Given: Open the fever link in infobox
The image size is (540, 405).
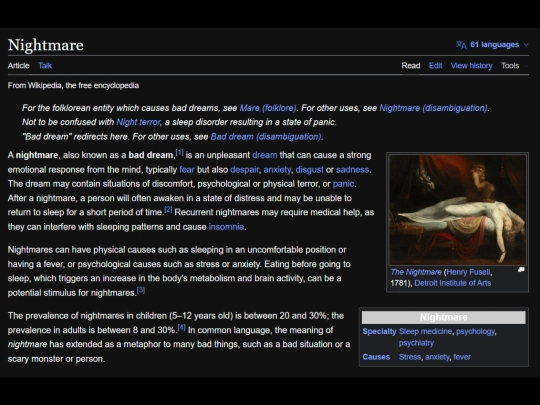Looking at the screenshot, I should click(x=462, y=357).
